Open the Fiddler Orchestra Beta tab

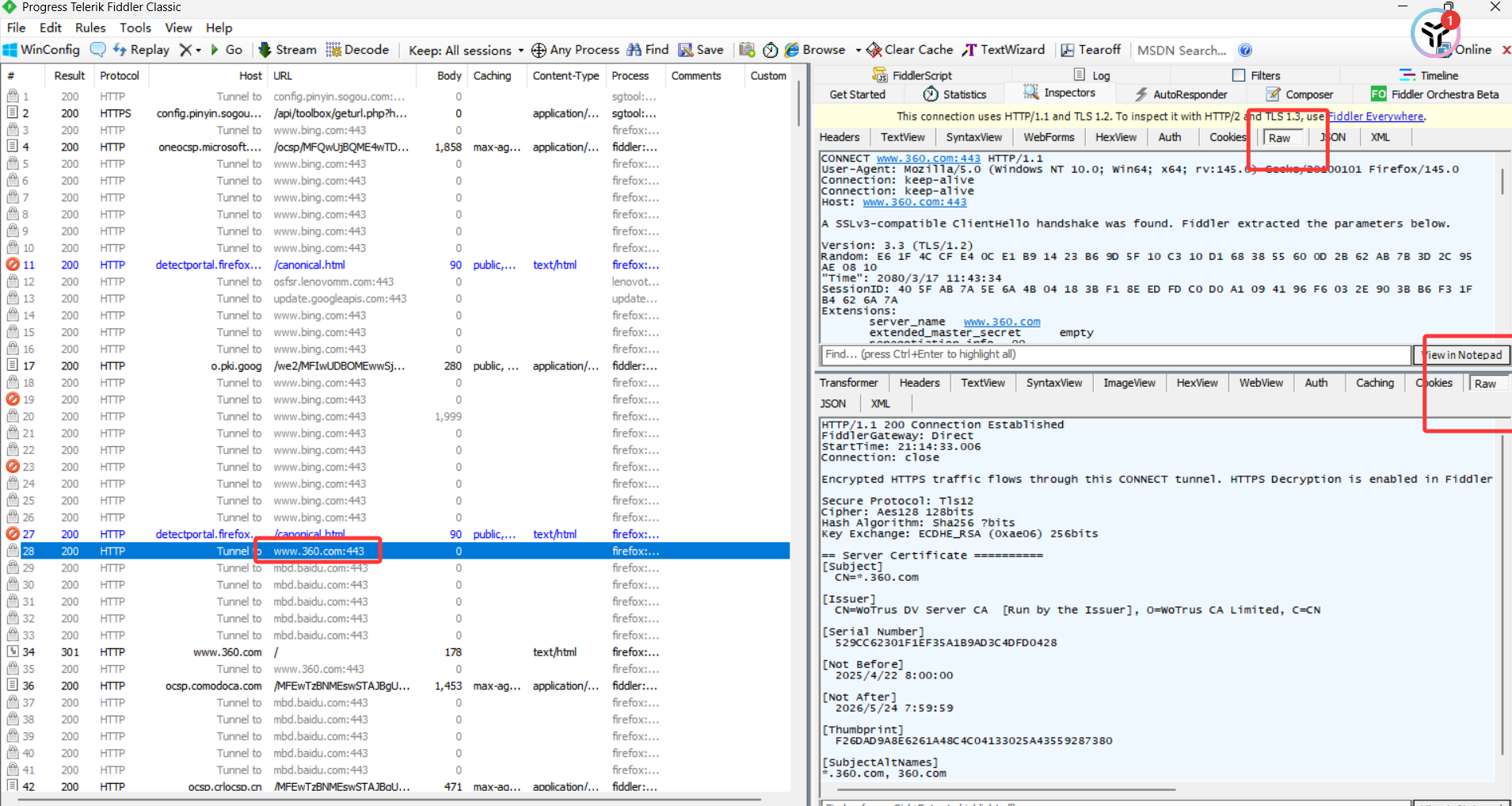(x=1434, y=94)
